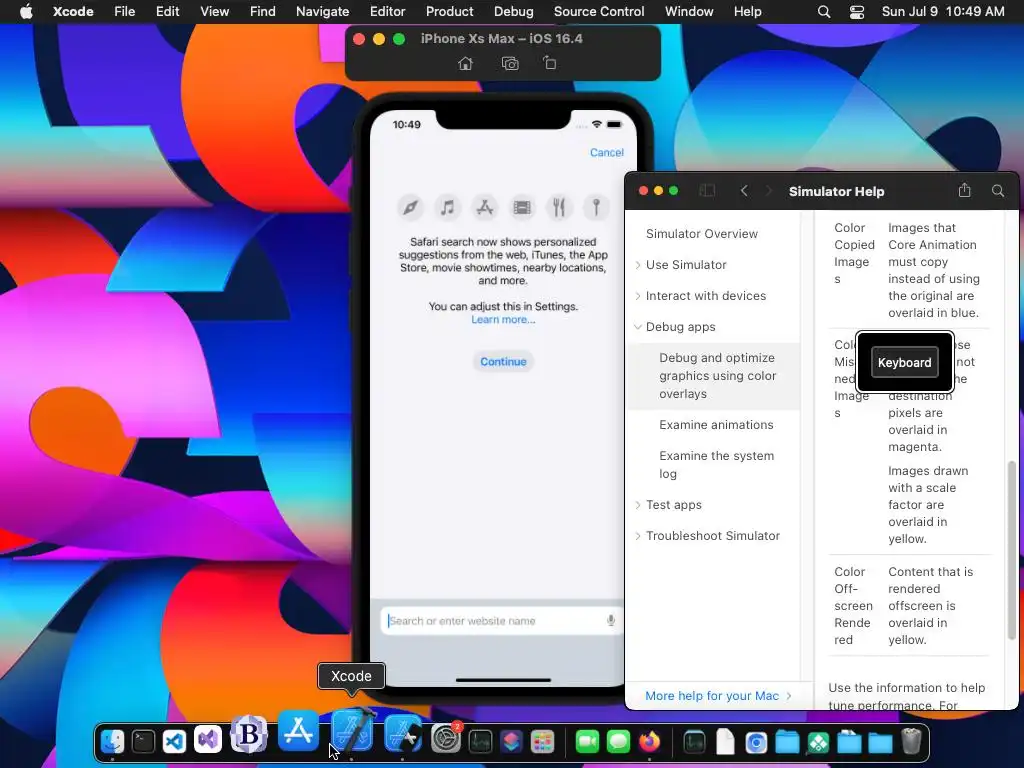Go back in Simulator Help

tap(744, 191)
